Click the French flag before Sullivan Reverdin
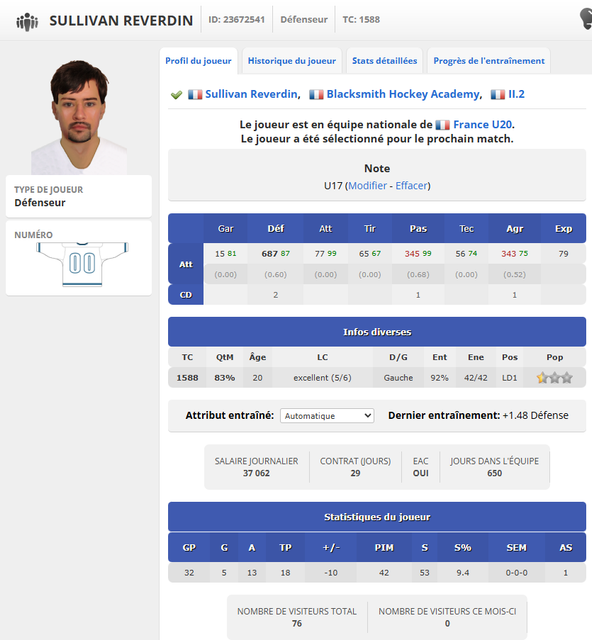The width and height of the screenshot is (592, 640). [x=195, y=95]
